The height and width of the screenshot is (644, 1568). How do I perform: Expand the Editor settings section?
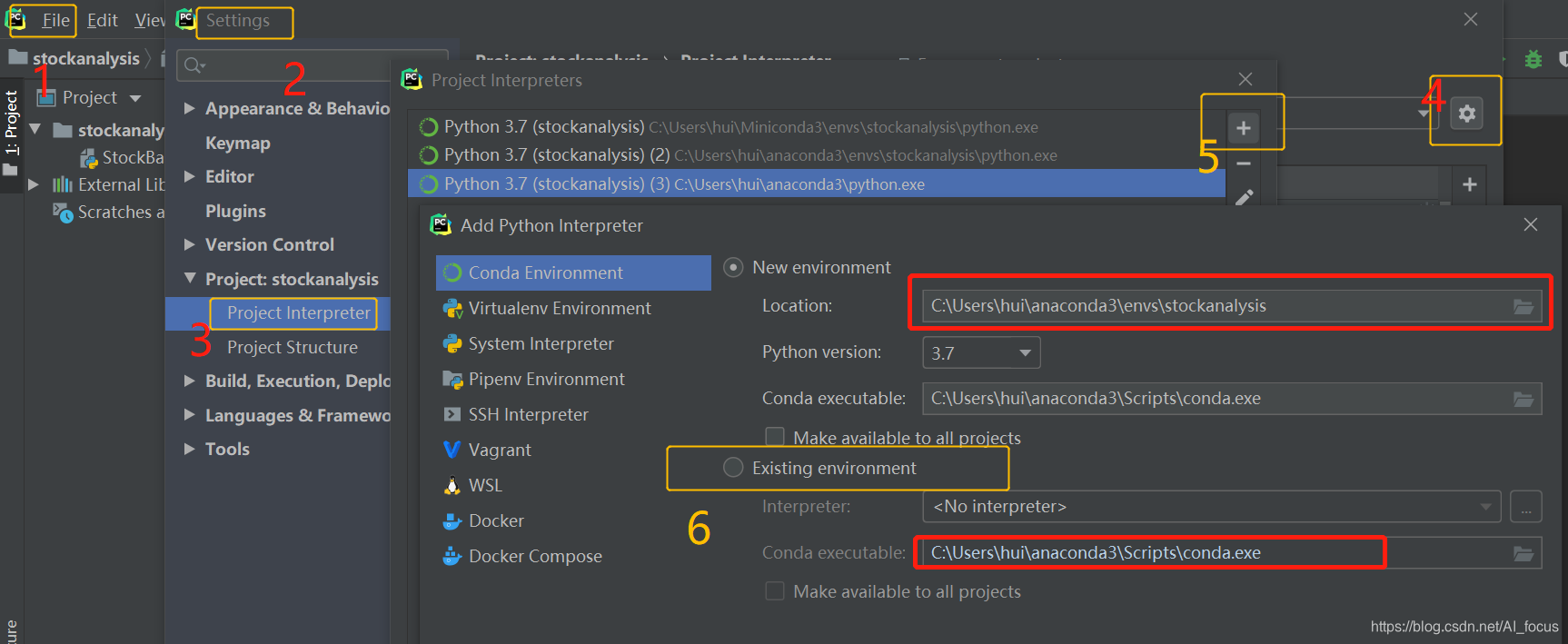coord(190,176)
